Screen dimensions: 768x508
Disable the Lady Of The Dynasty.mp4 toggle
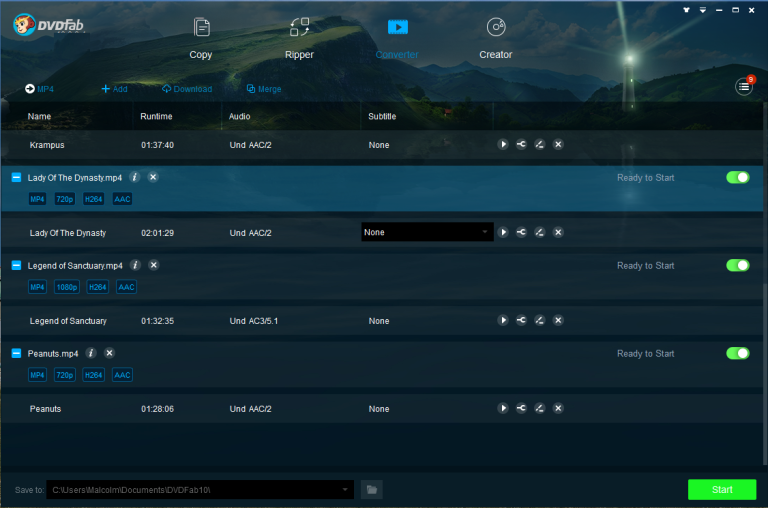[738, 177]
